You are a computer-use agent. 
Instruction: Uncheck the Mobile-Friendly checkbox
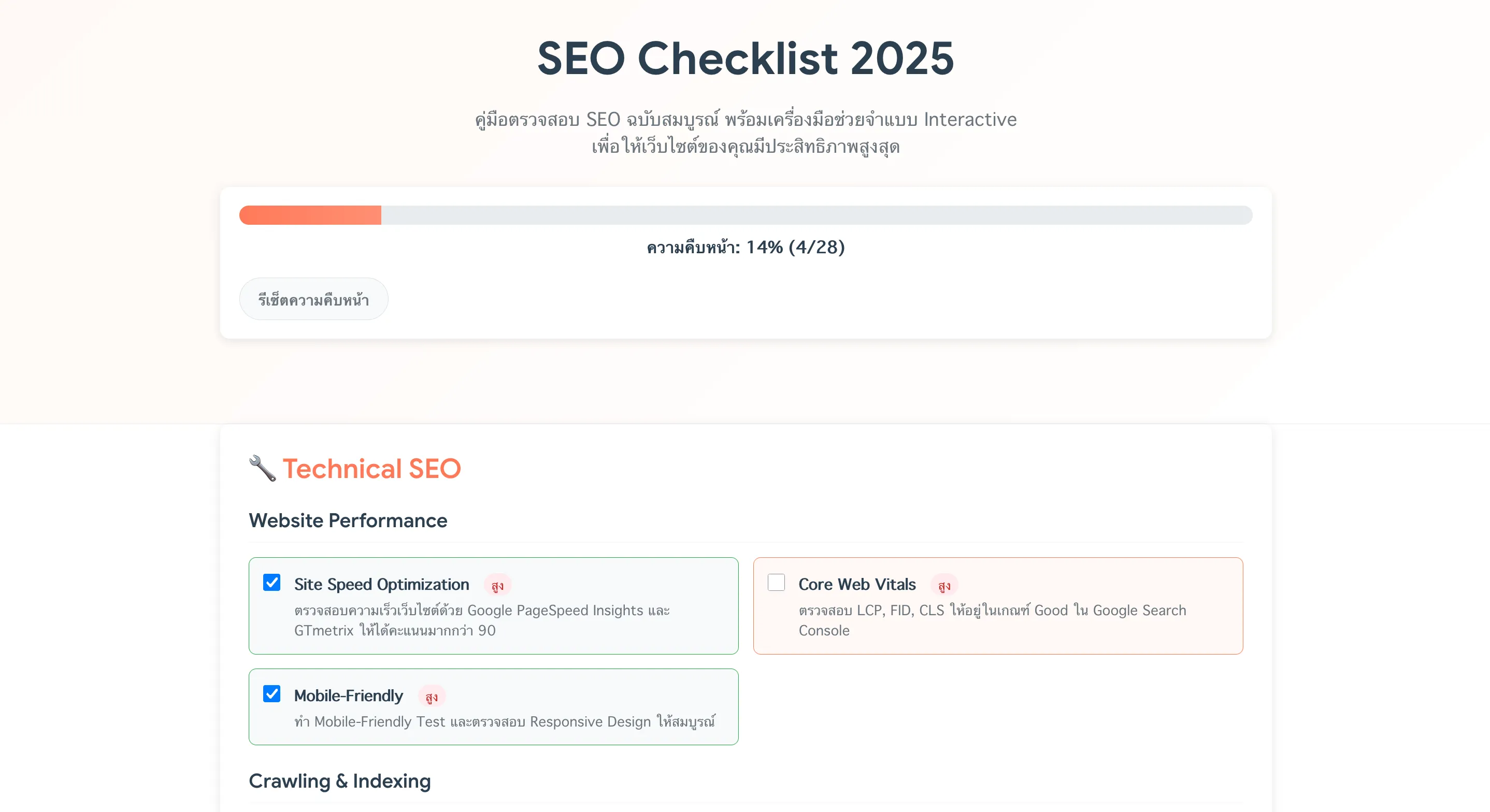[x=272, y=693]
